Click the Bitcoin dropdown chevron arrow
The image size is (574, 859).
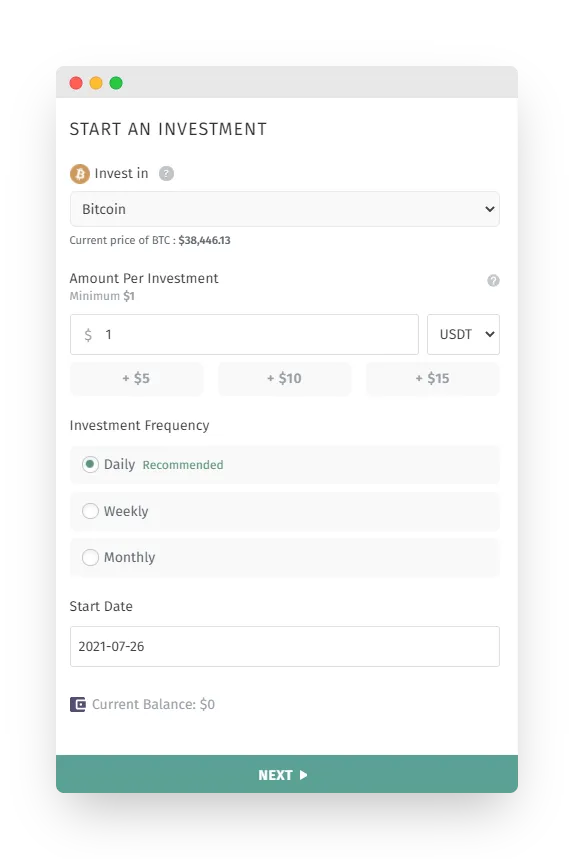490,209
